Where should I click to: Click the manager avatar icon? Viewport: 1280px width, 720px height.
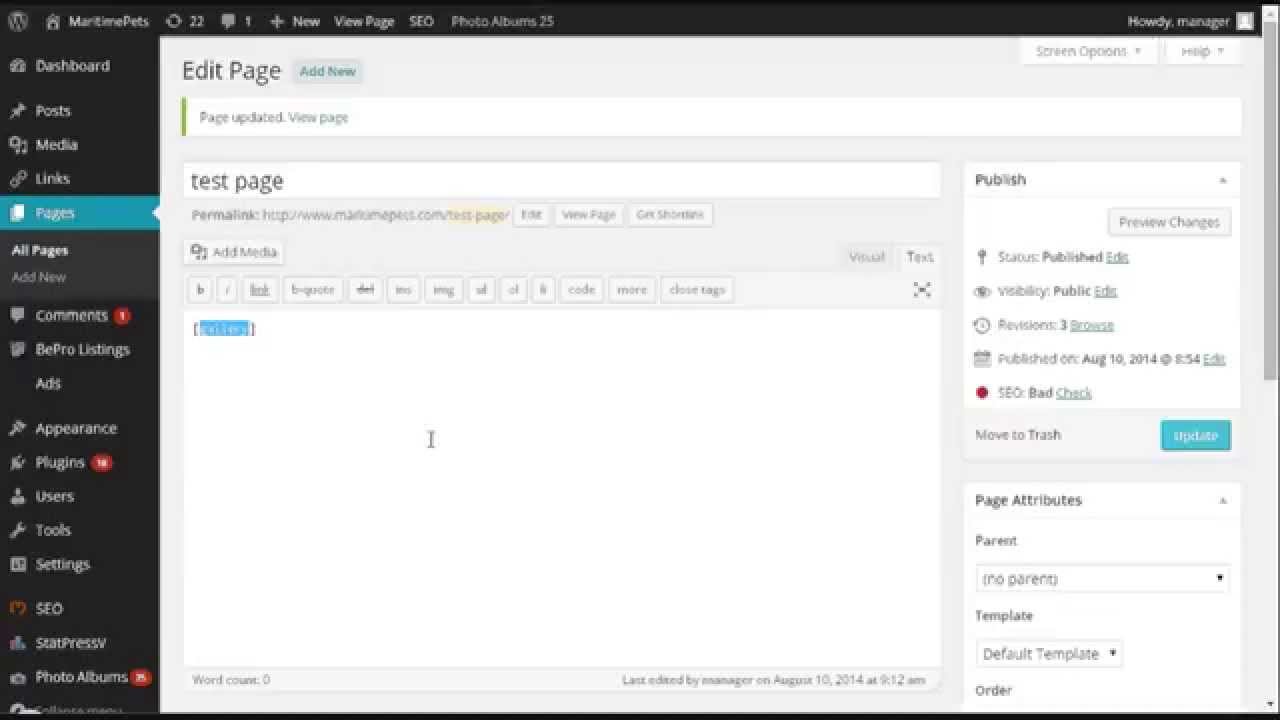point(1244,21)
